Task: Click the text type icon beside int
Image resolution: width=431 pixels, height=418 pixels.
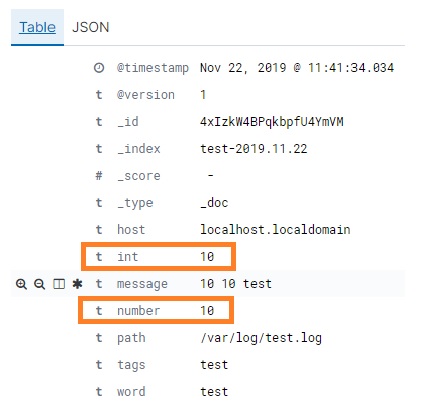Action: click(99, 257)
